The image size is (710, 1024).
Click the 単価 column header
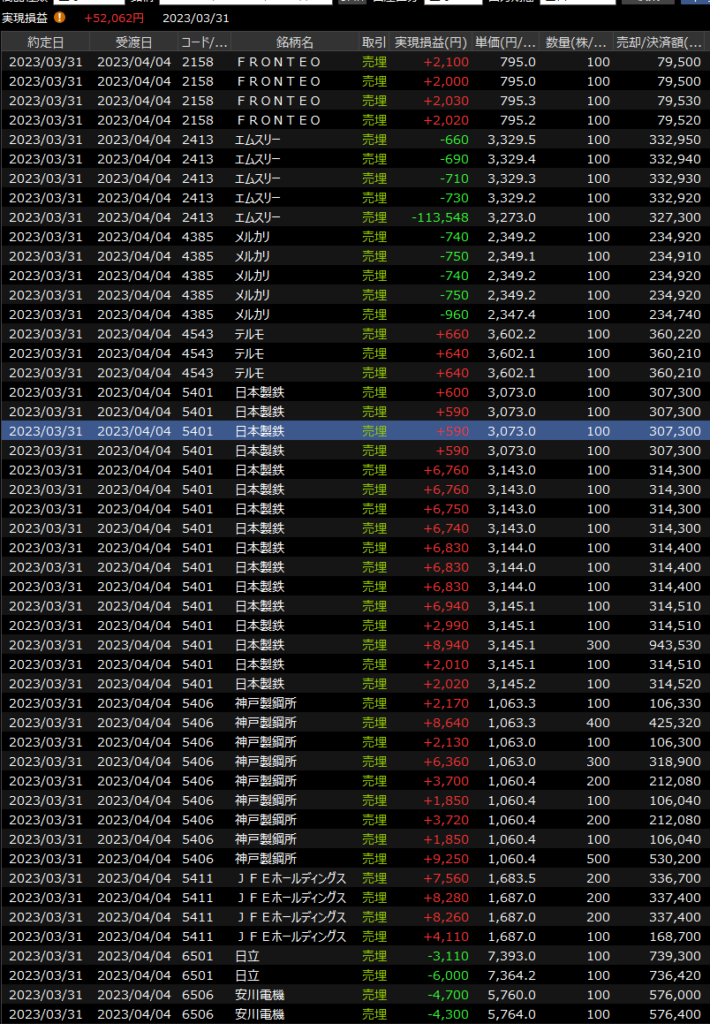pos(506,42)
